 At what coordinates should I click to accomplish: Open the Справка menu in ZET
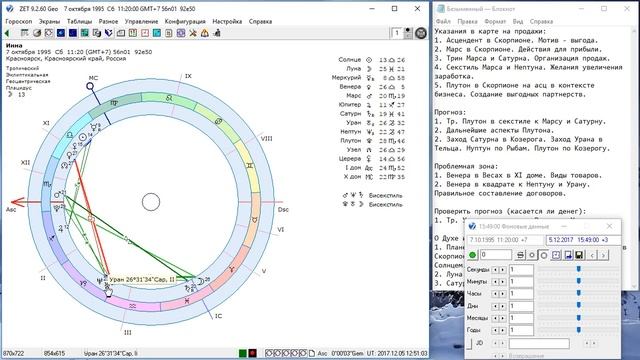pos(260,21)
